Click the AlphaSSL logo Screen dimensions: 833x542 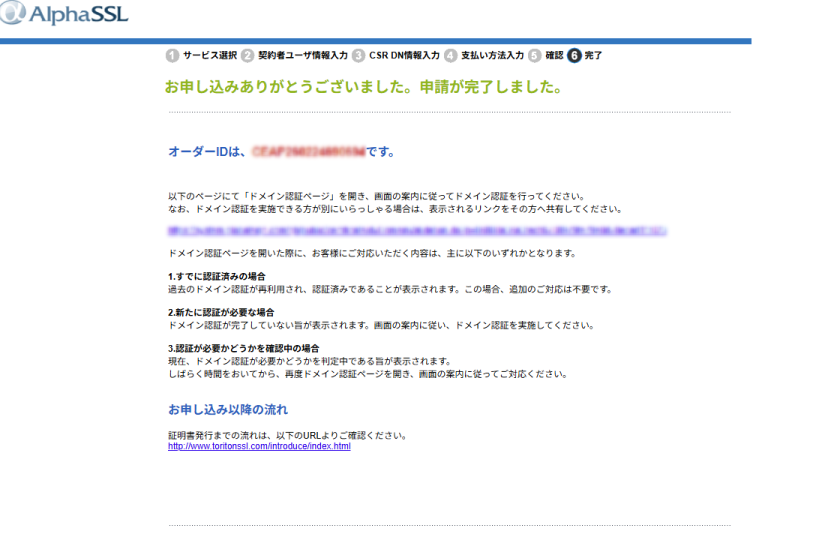coord(65,15)
